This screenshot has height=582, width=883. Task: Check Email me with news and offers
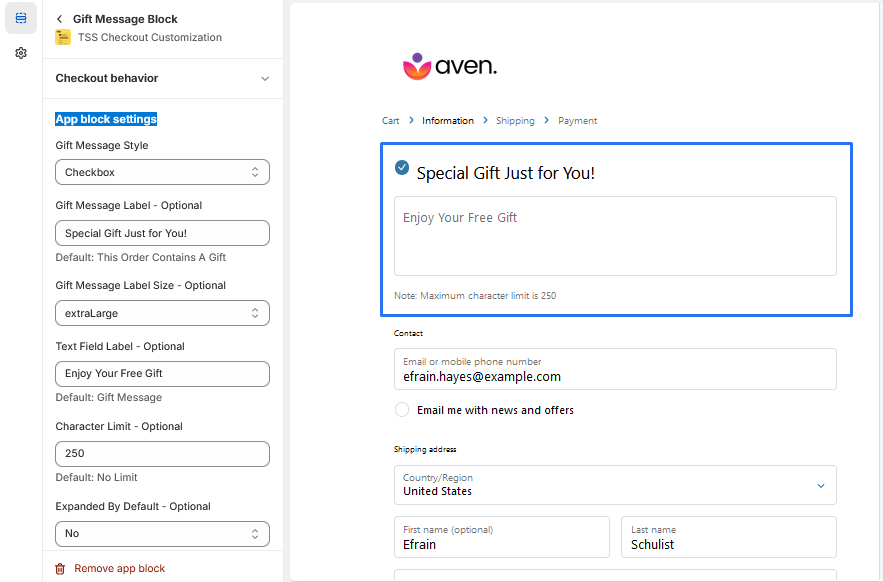click(402, 410)
